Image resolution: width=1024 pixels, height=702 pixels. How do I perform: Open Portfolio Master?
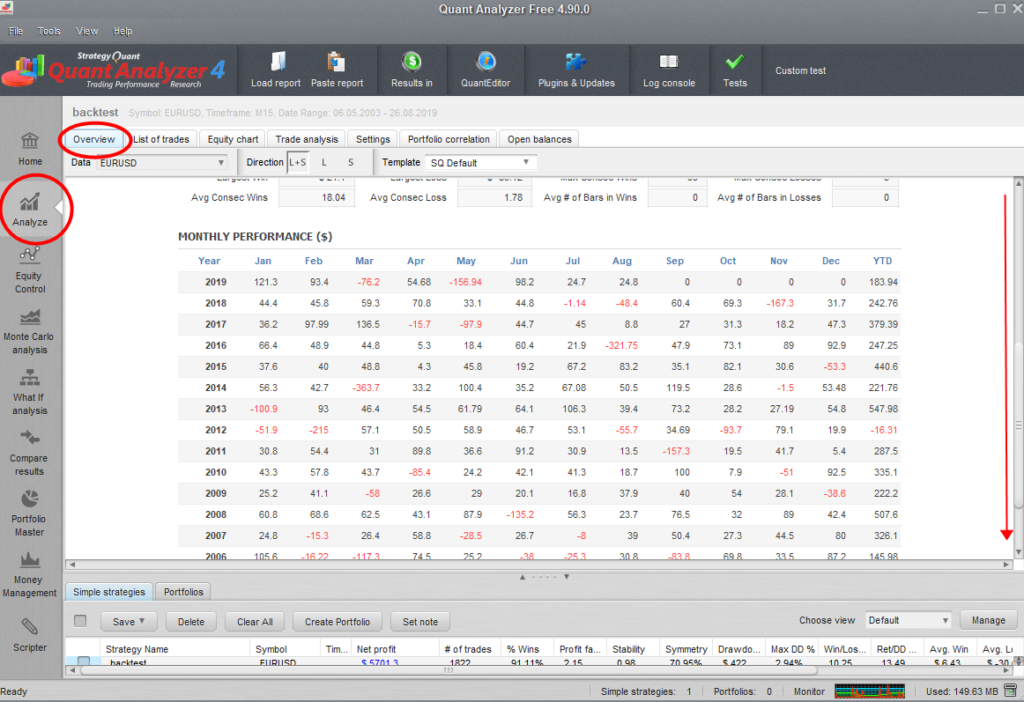(x=29, y=514)
